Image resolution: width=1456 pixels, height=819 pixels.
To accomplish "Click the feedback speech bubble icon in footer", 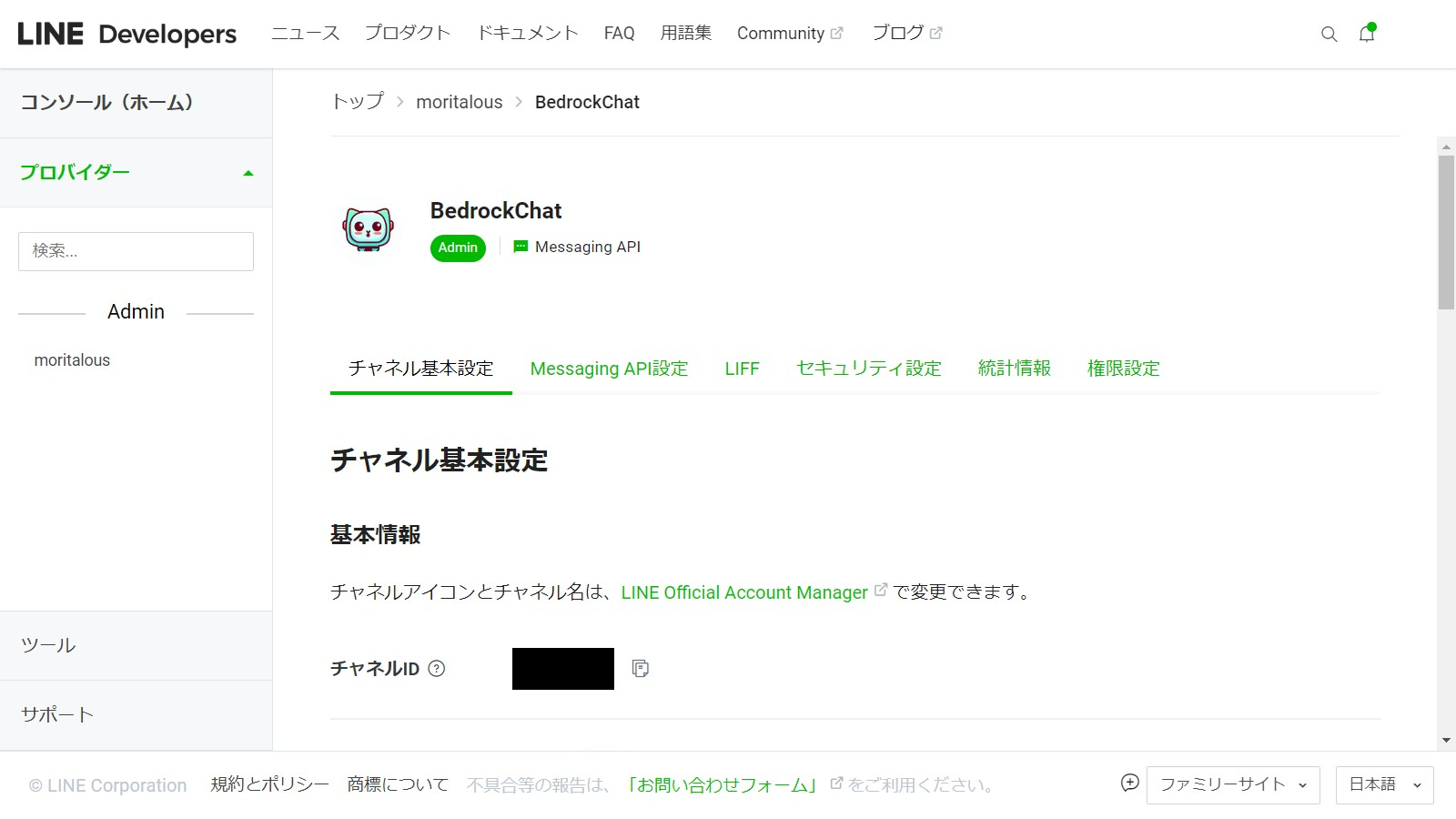I will 1129,784.
